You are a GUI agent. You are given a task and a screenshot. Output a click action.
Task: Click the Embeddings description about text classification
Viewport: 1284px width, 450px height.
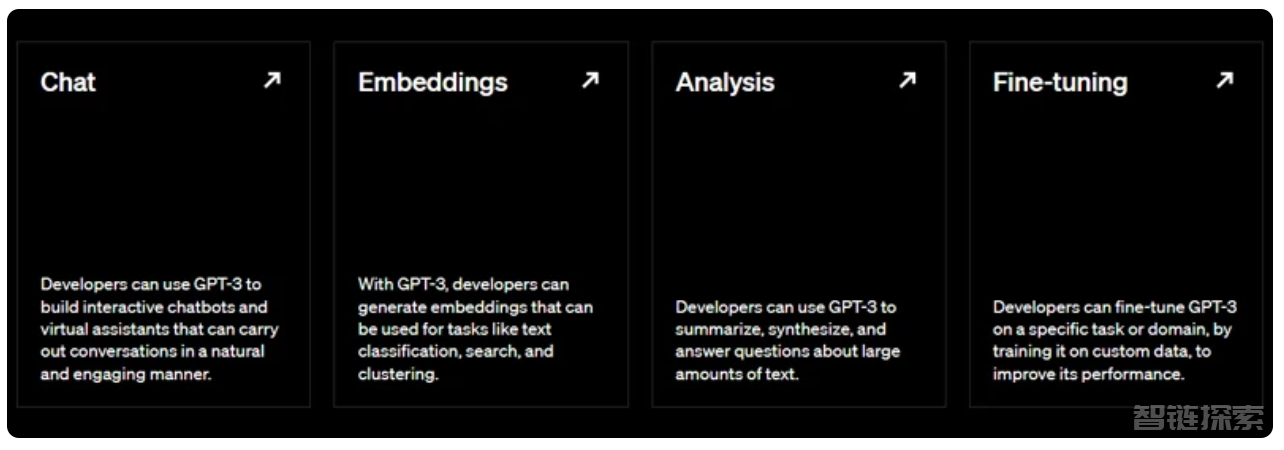pyautogui.click(x=475, y=330)
